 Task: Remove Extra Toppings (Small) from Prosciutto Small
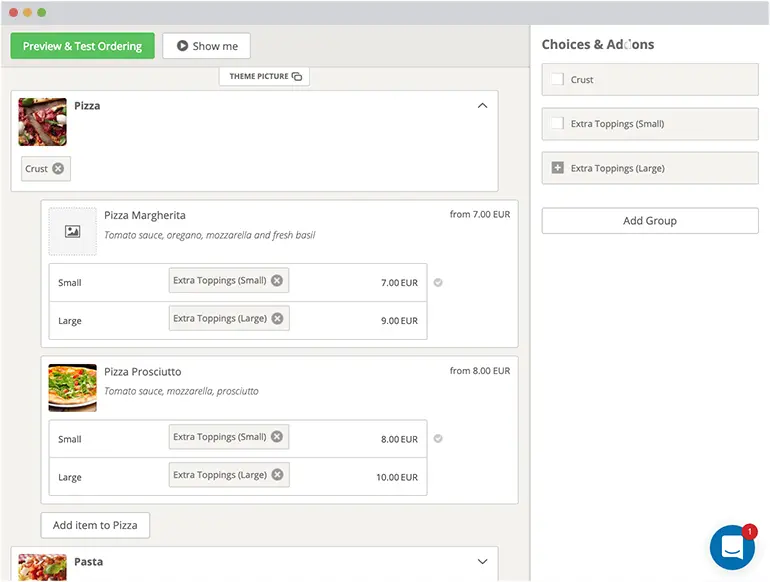(277, 437)
